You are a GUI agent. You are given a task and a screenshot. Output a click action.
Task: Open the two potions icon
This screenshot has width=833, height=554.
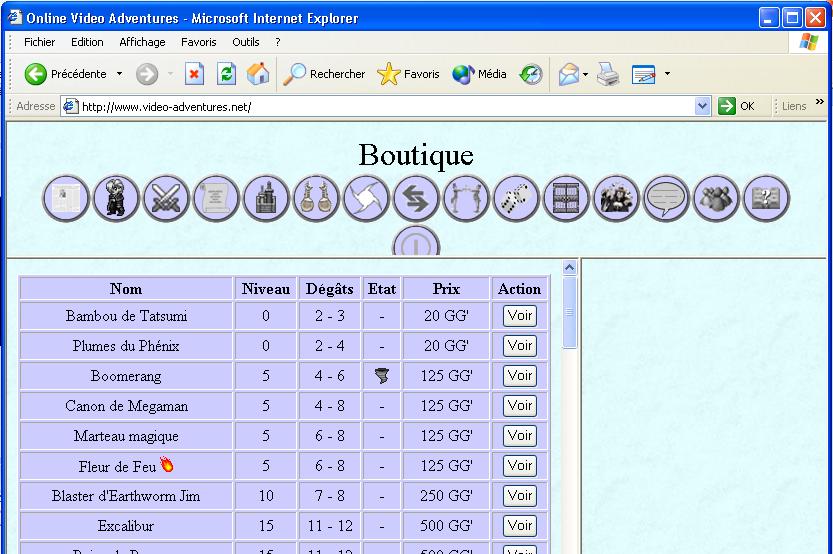316,199
